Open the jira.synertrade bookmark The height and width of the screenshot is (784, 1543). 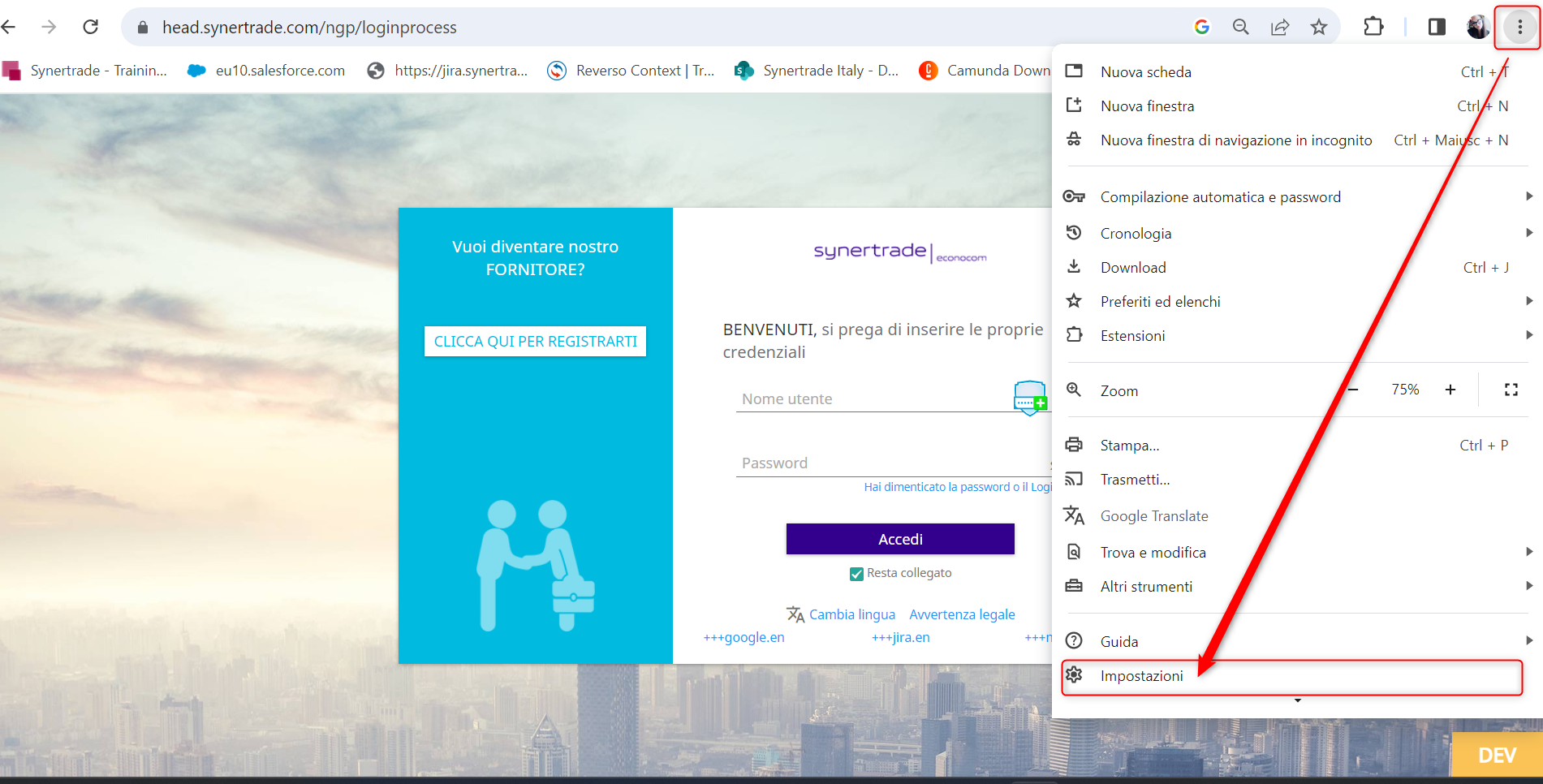[447, 71]
